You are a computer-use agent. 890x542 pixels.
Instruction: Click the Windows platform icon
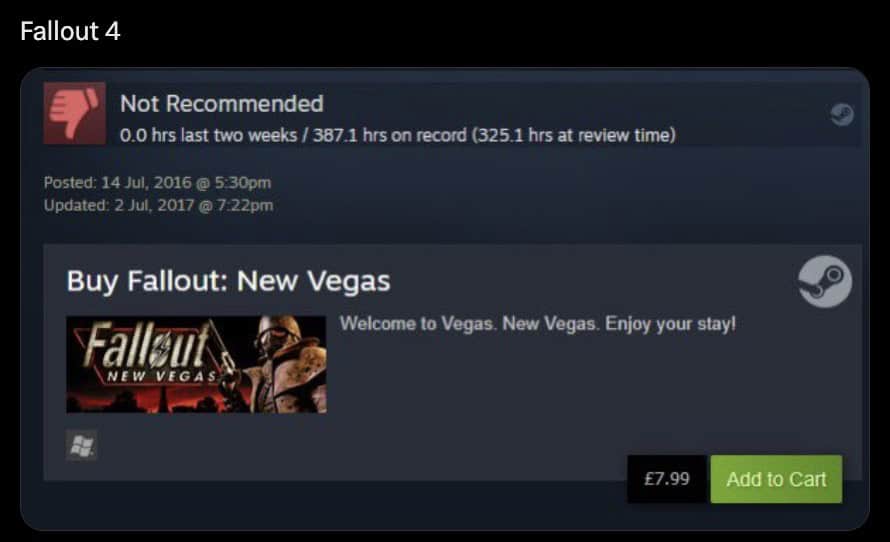point(82,445)
